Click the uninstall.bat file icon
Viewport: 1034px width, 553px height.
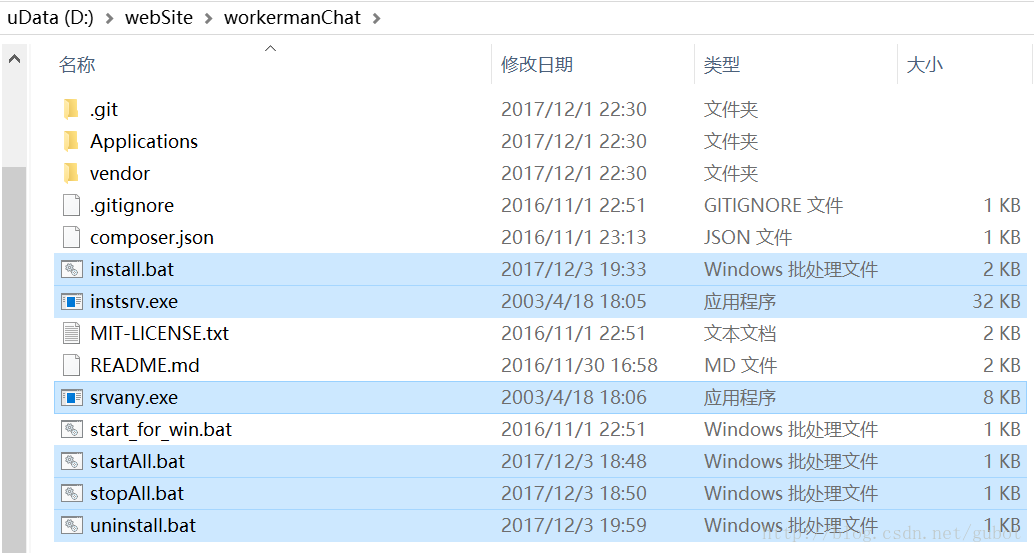[x=71, y=525]
